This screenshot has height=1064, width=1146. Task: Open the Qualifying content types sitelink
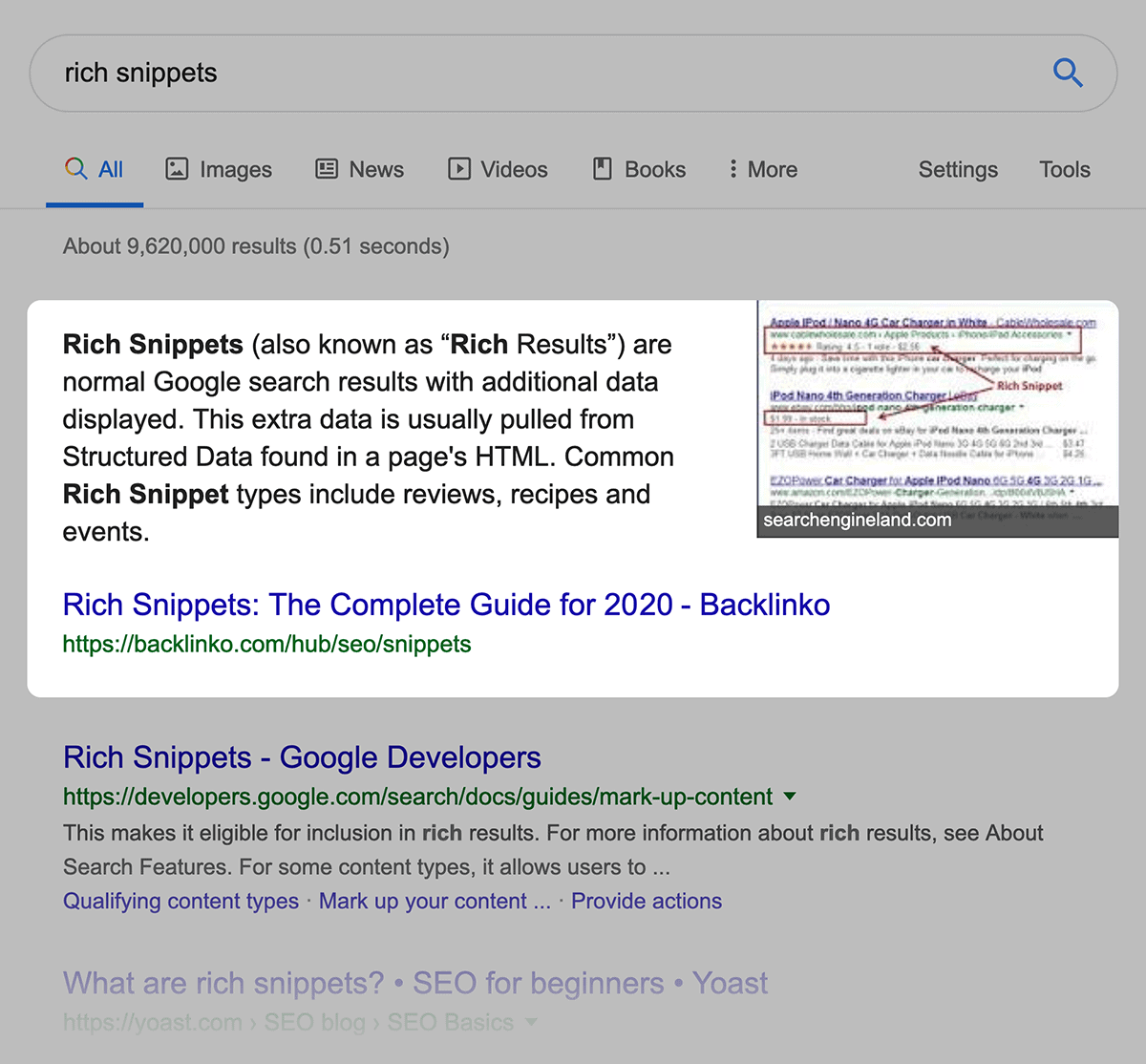point(180,901)
